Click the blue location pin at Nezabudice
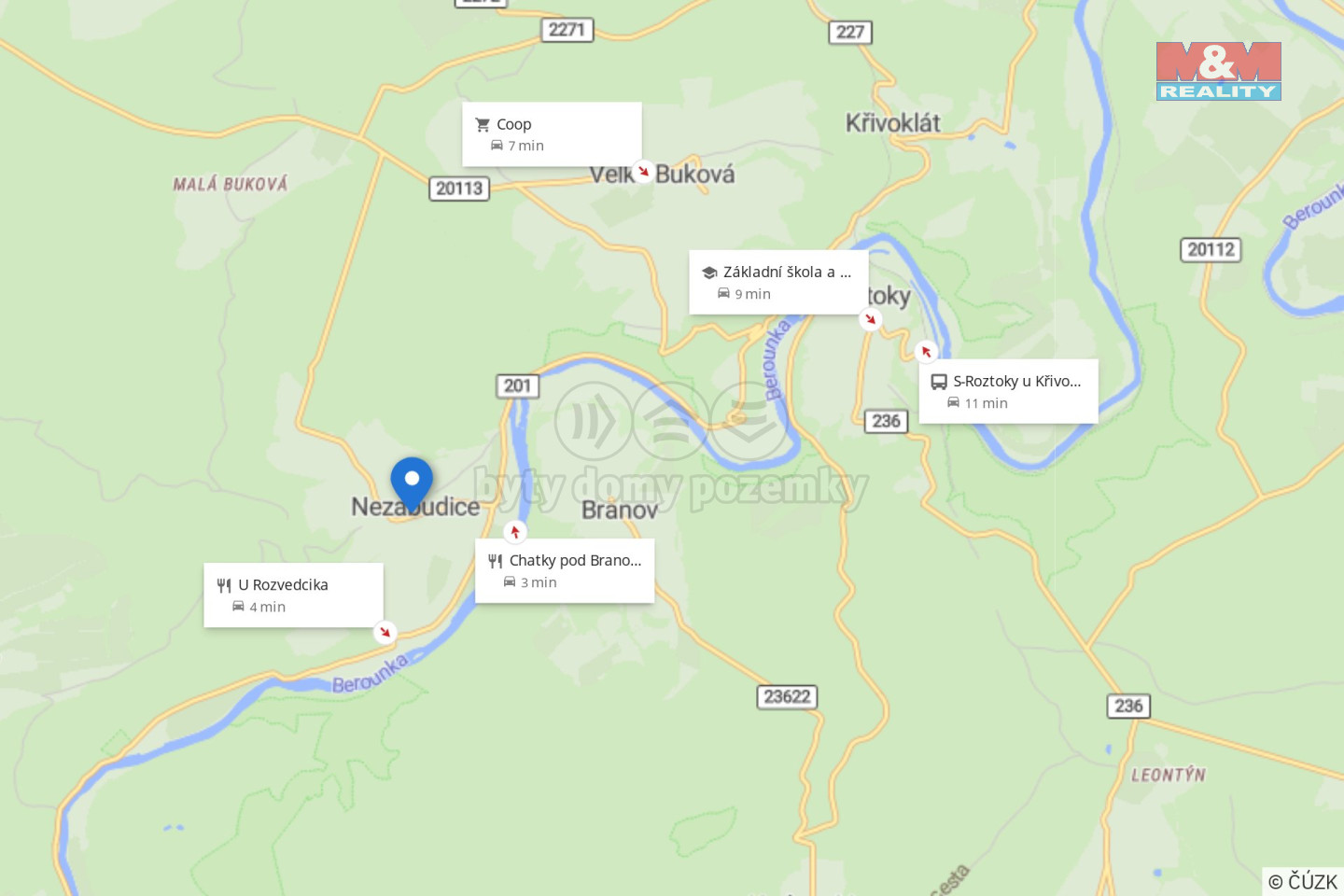The width and height of the screenshot is (1344, 896). click(x=412, y=483)
